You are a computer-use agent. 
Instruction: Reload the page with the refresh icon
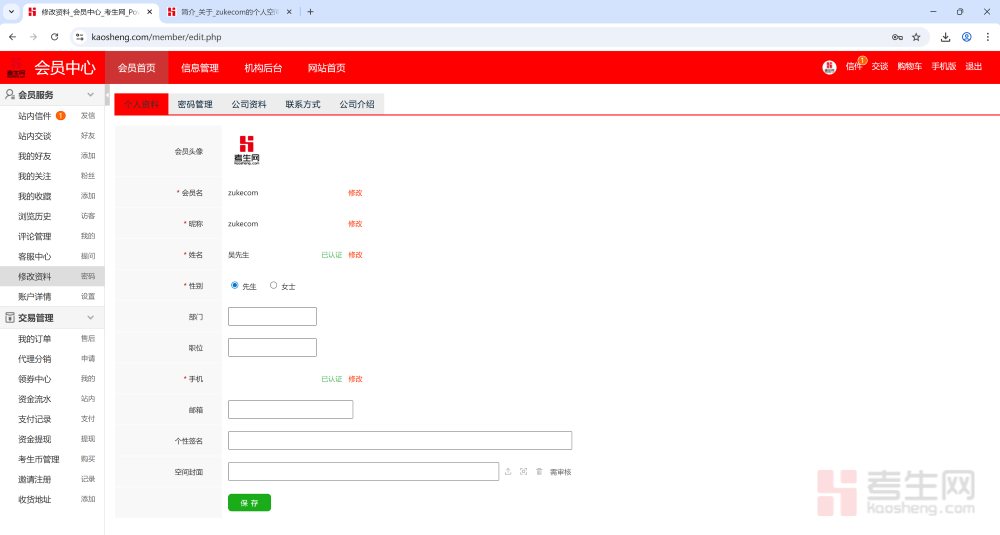point(54,37)
